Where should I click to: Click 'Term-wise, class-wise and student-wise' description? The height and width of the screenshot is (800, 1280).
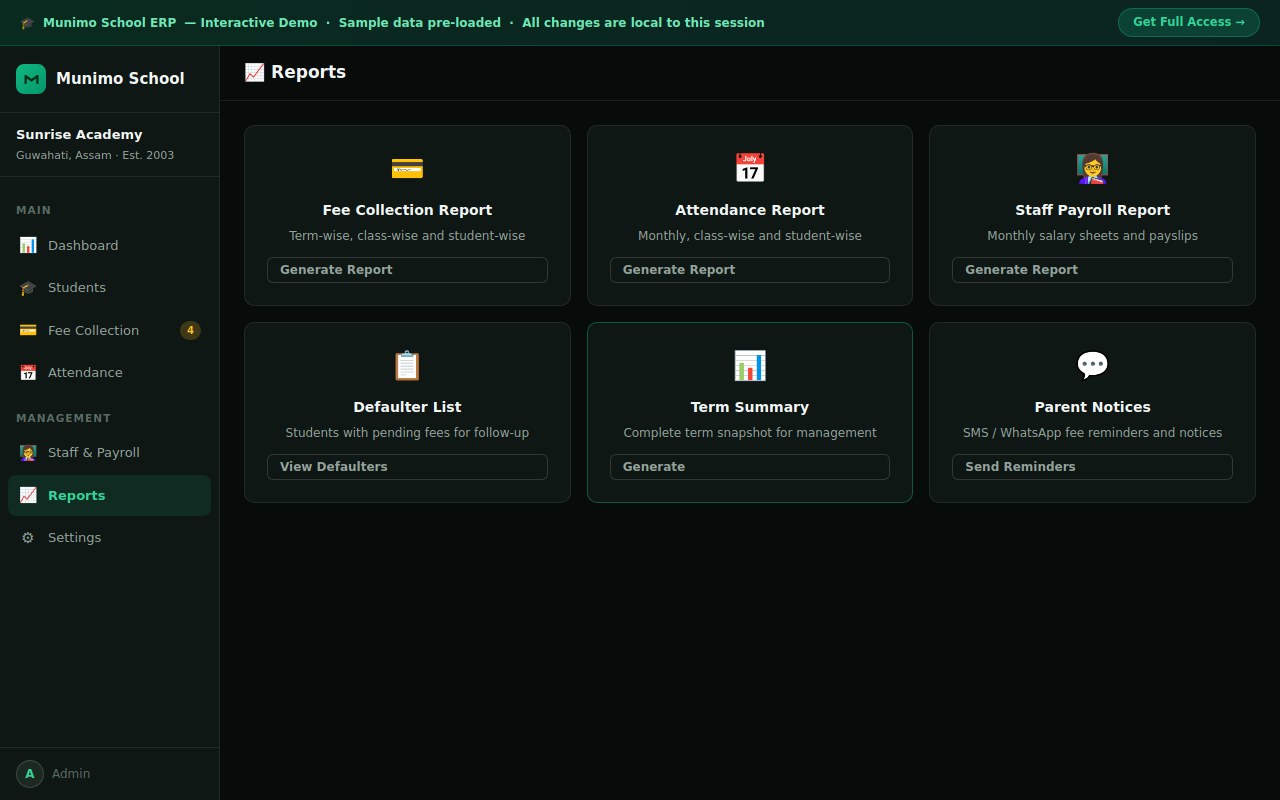(x=407, y=236)
